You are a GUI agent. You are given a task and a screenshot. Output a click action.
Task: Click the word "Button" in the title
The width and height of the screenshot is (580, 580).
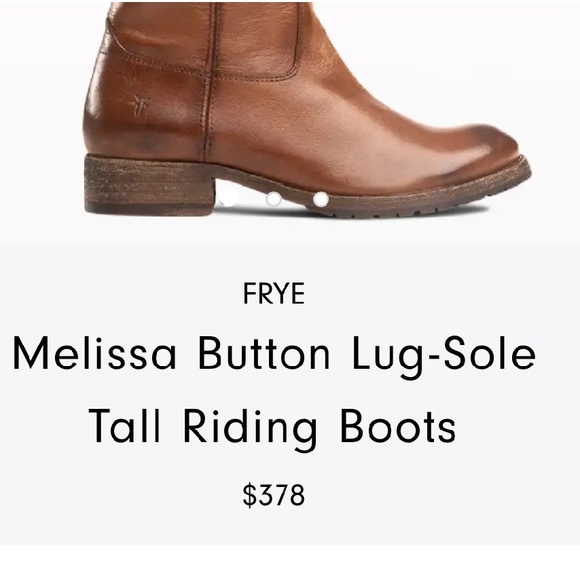click(x=264, y=352)
